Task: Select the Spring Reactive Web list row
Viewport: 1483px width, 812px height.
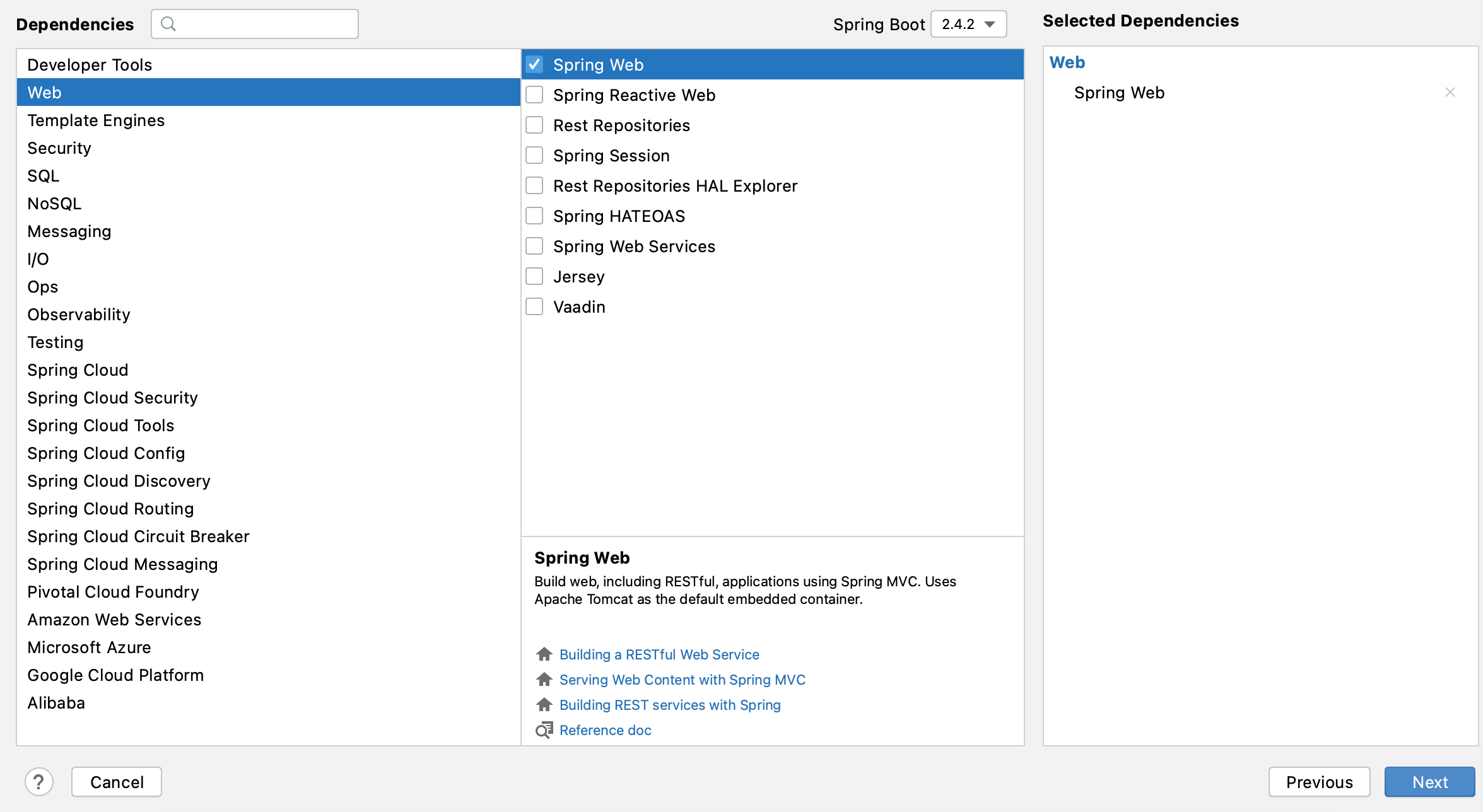Action: 772,95
